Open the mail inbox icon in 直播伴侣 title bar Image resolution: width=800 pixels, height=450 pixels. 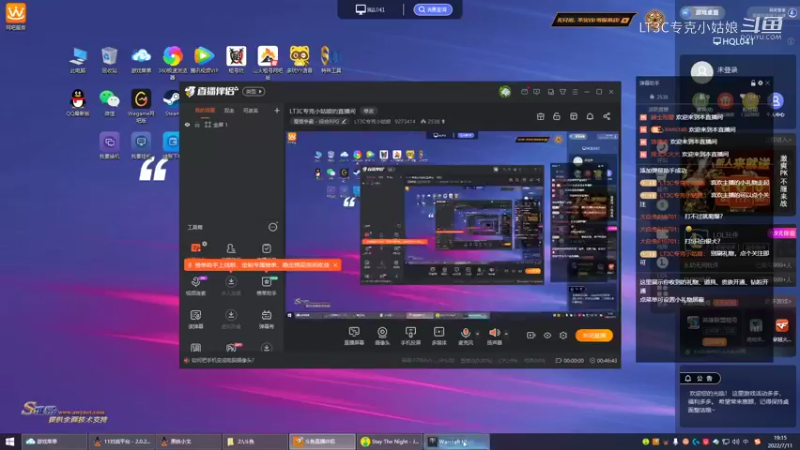(524, 92)
